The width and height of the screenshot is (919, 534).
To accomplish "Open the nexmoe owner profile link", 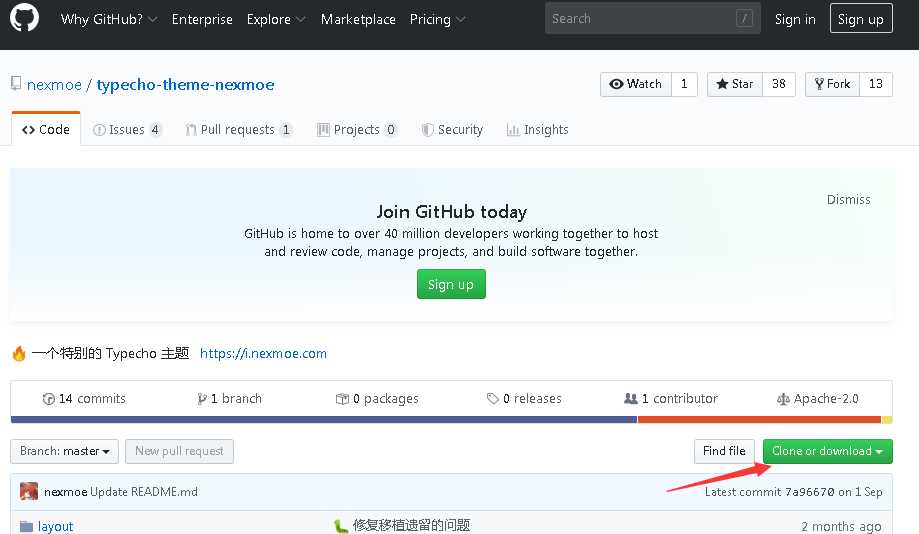I will click(x=54, y=84).
